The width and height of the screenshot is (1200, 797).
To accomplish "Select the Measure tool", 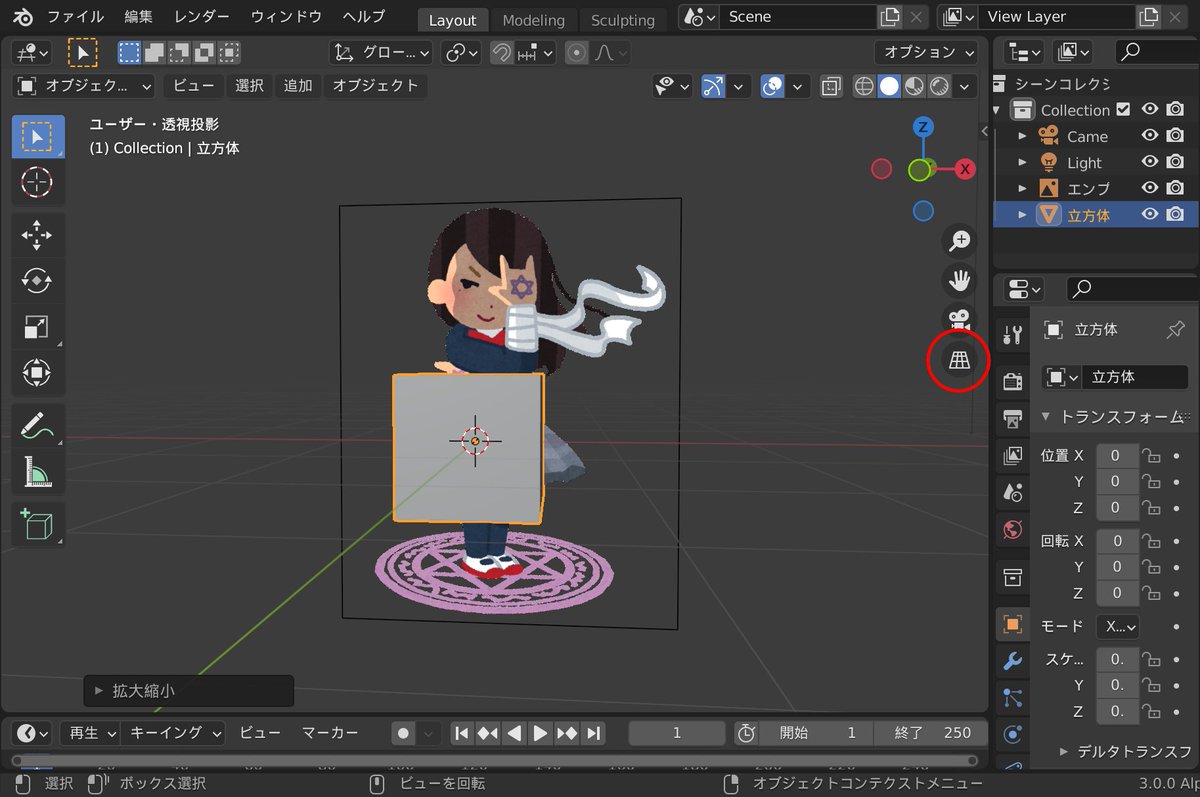I will pyautogui.click(x=38, y=472).
